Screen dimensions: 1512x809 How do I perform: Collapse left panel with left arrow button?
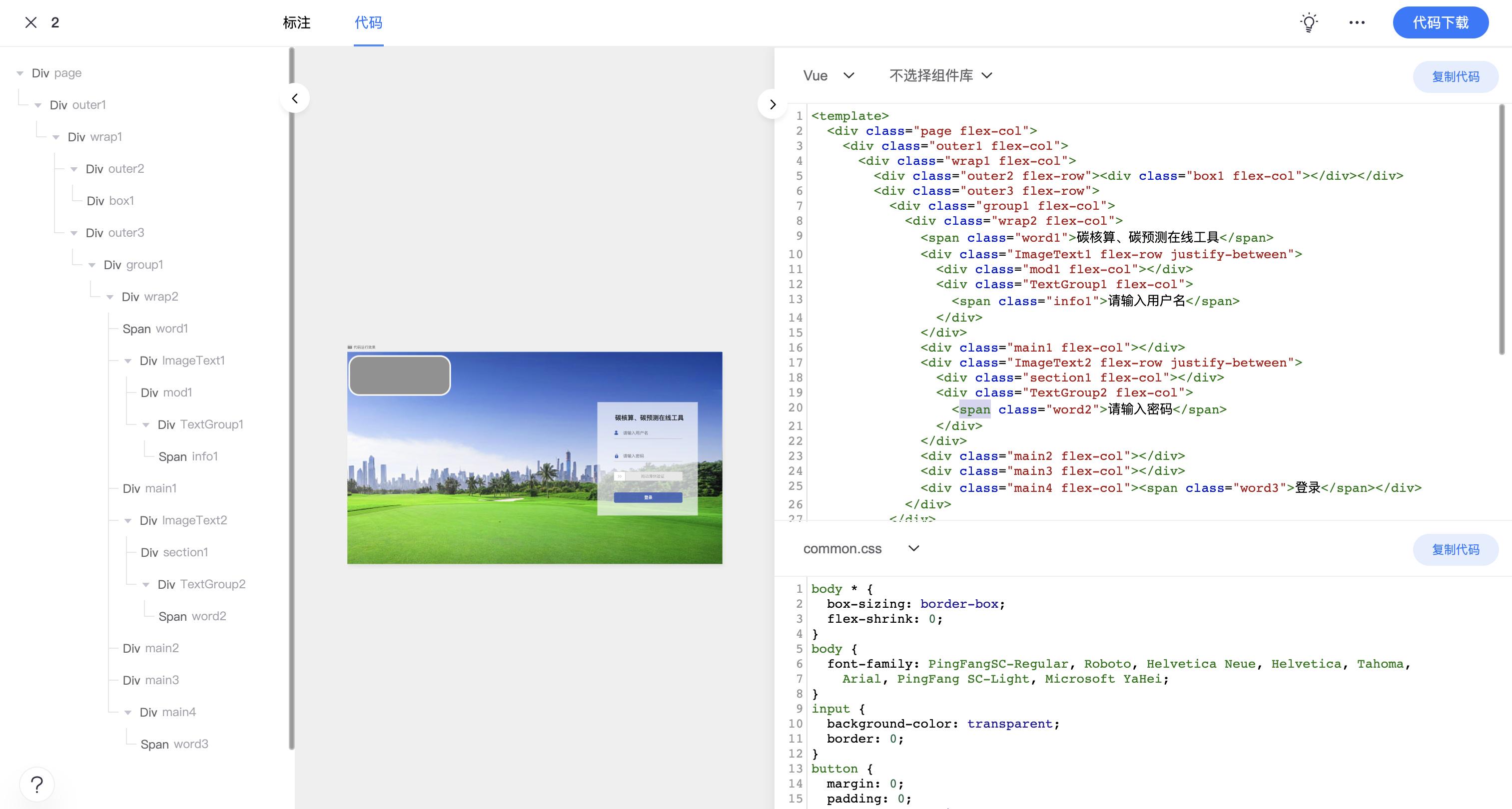click(x=295, y=98)
